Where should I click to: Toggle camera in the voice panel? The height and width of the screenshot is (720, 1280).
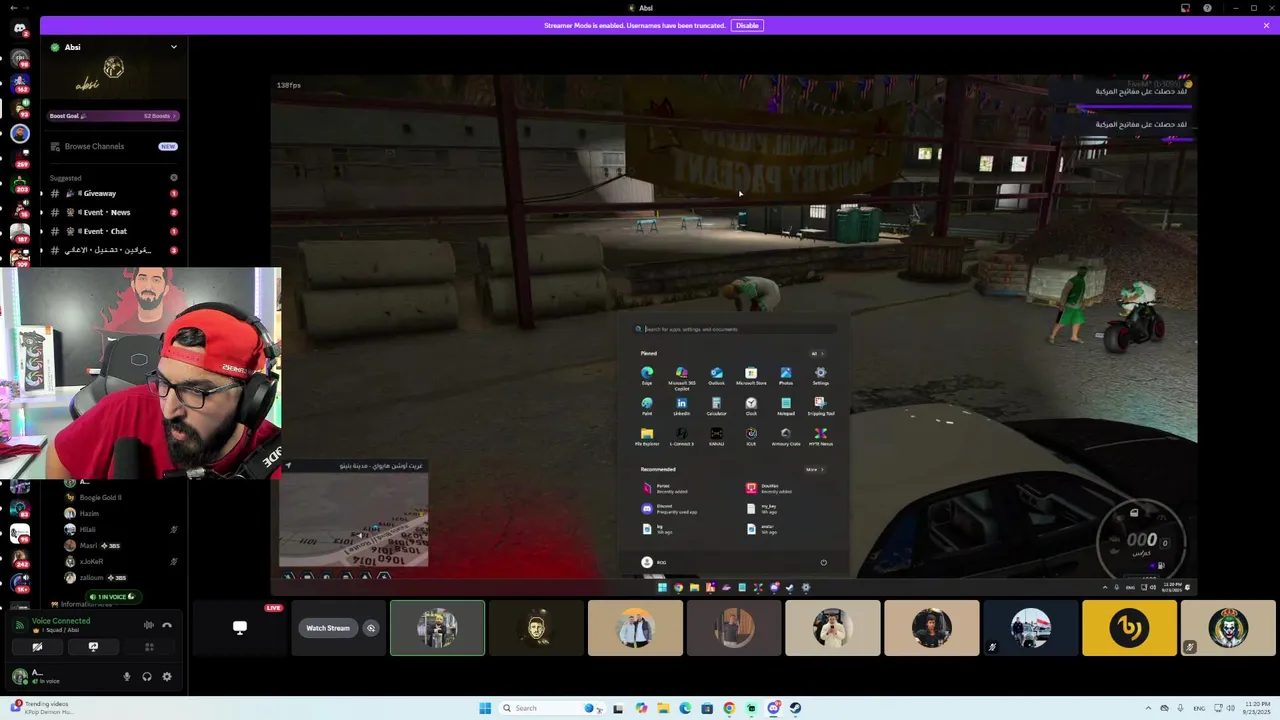coord(37,647)
